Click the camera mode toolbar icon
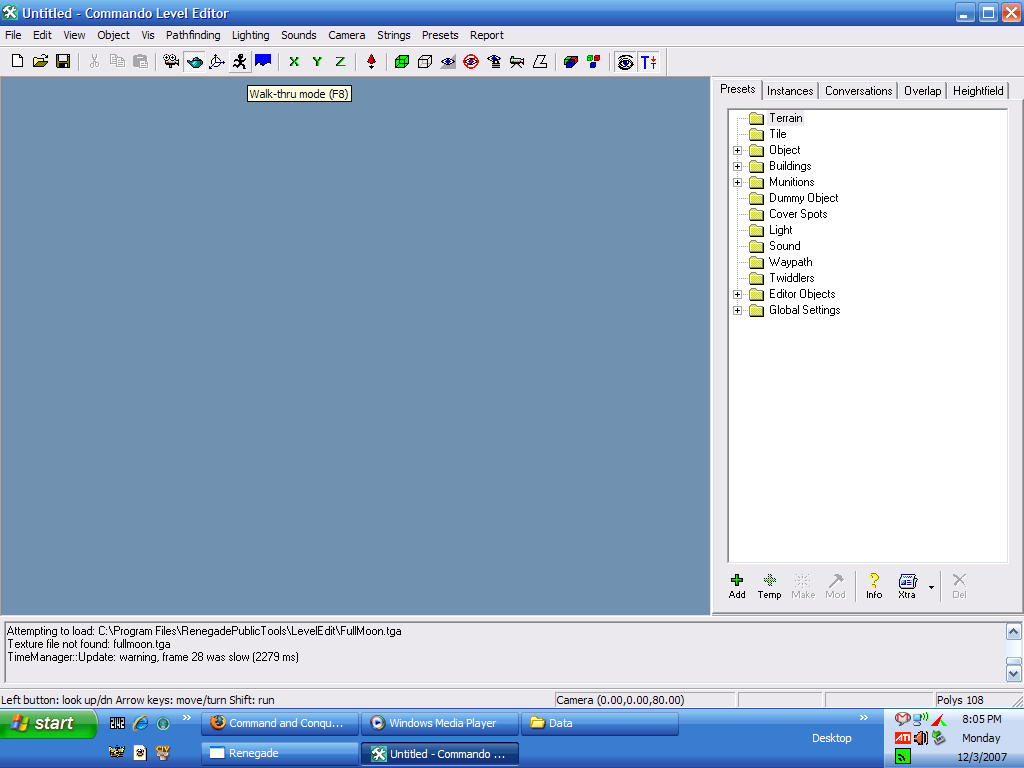 click(x=171, y=62)
